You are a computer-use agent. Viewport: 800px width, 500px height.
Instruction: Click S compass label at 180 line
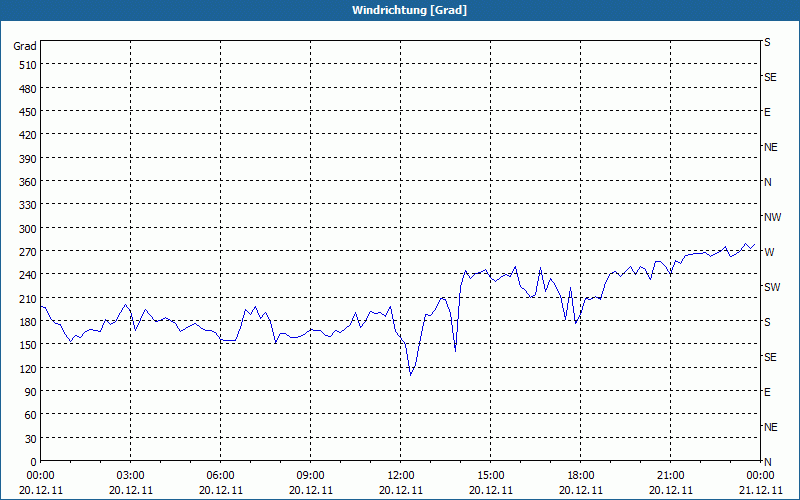[x=767, y=322]
